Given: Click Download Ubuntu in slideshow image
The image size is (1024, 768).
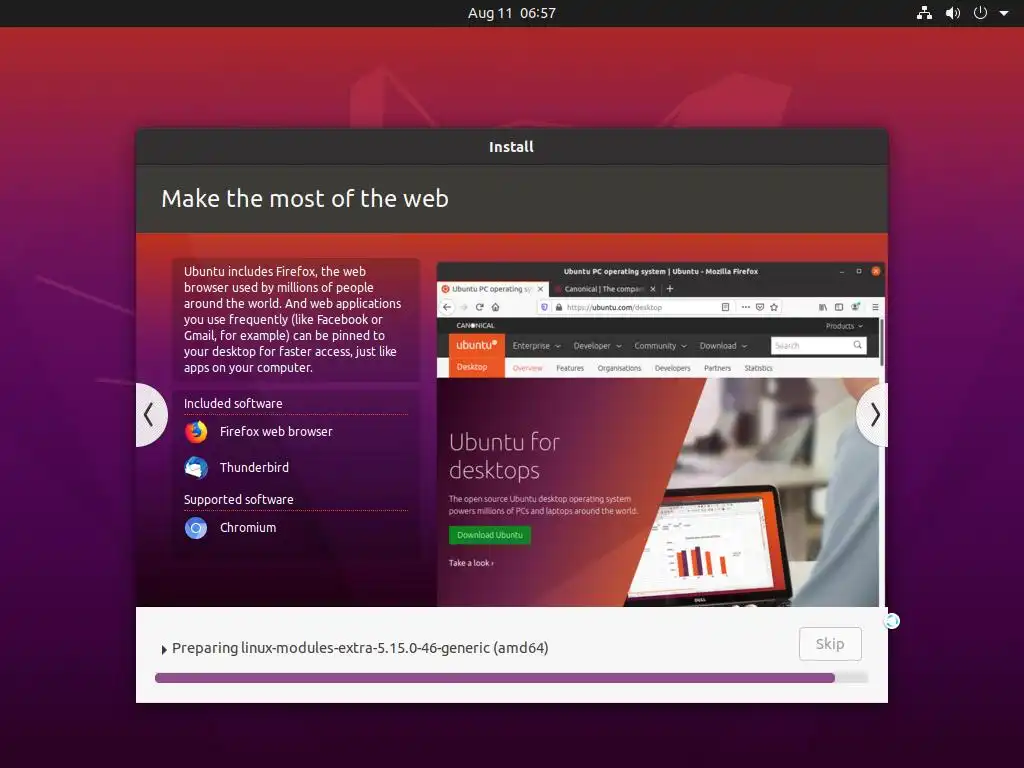Looking at the screenshot, I should (x=490, y=535).
